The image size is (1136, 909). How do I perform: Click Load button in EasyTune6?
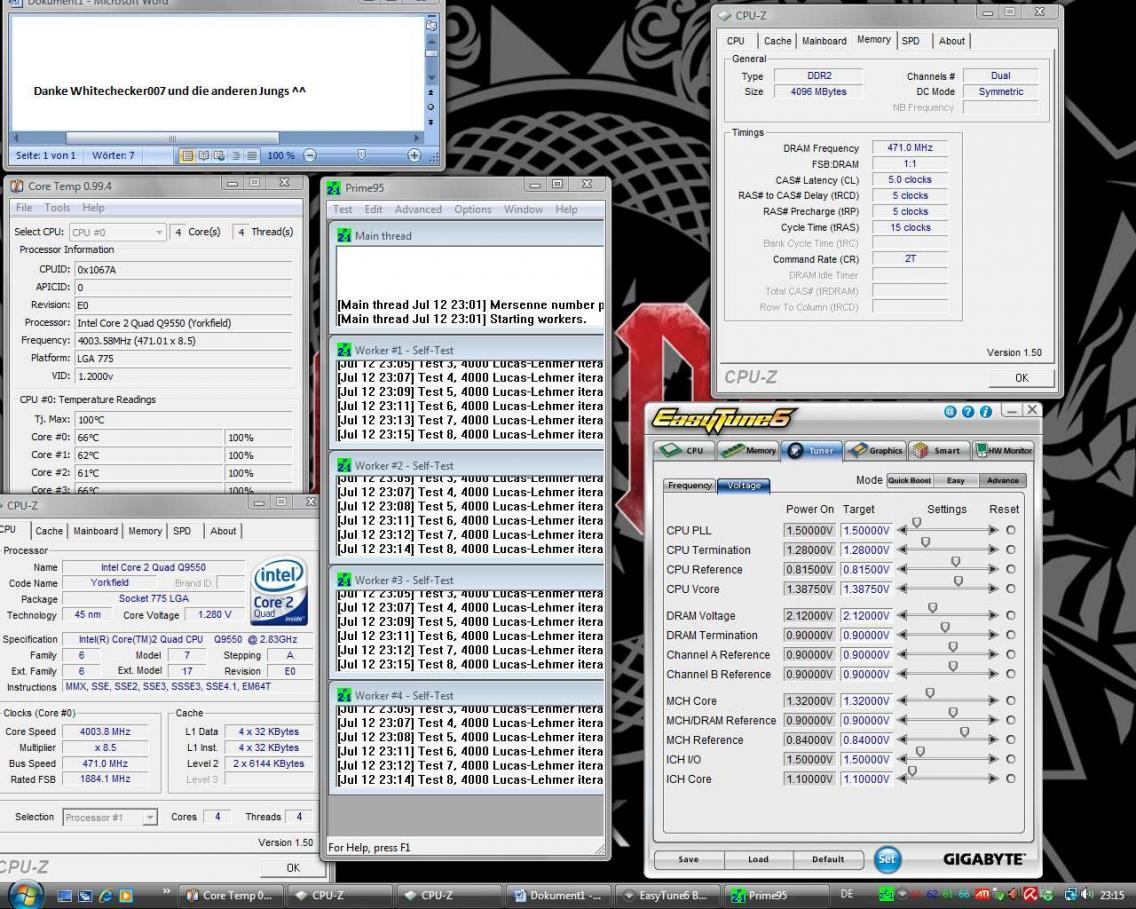click(759, 859)
